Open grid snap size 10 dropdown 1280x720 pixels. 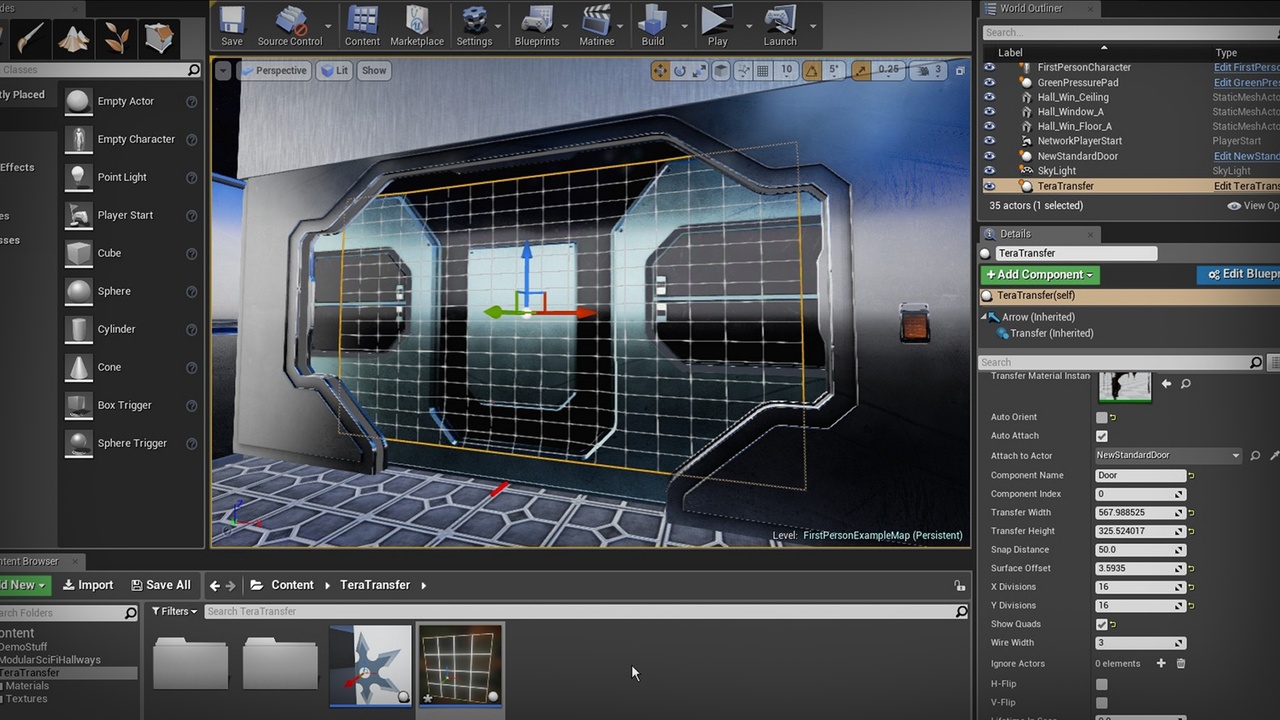pyautogui.click(x=787, y=70)
